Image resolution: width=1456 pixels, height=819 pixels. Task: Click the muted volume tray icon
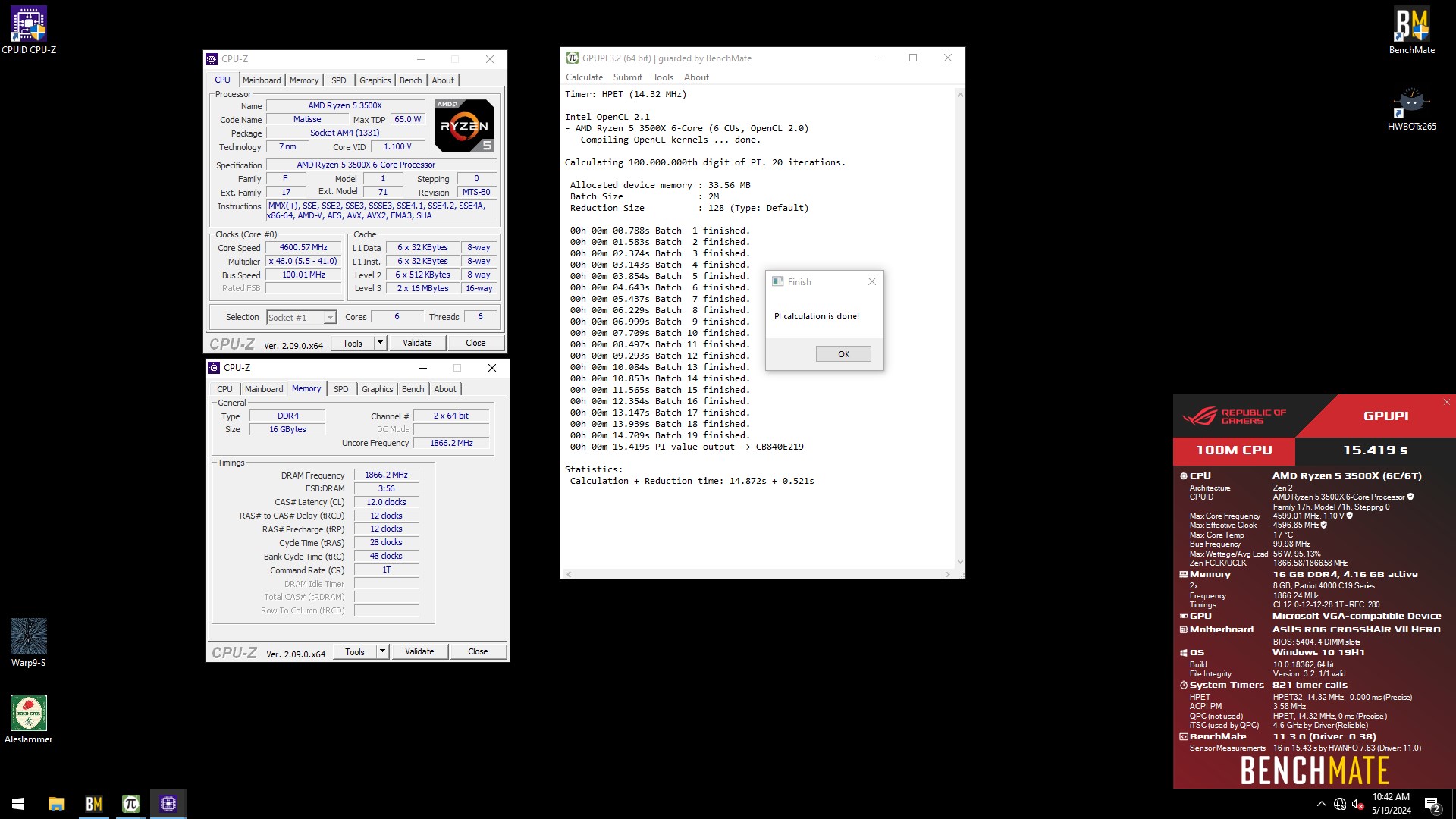[1358, 804]
